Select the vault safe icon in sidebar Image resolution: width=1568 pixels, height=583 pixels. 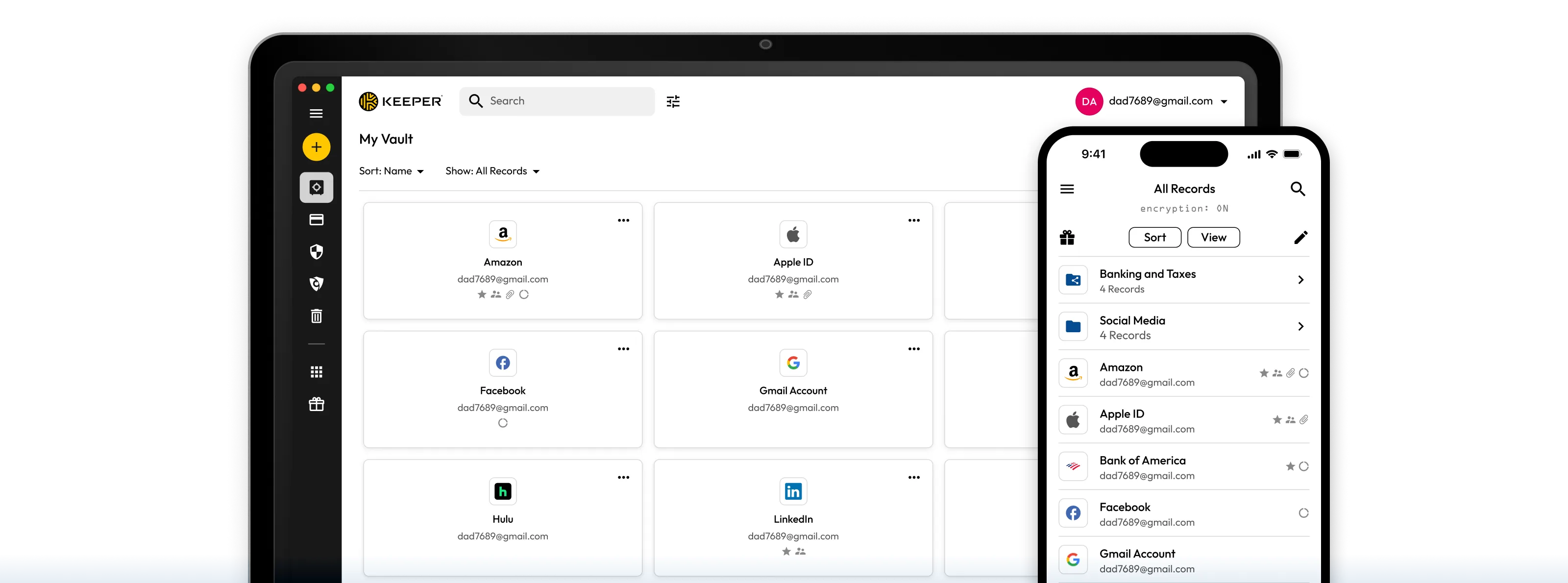point(316,188)
